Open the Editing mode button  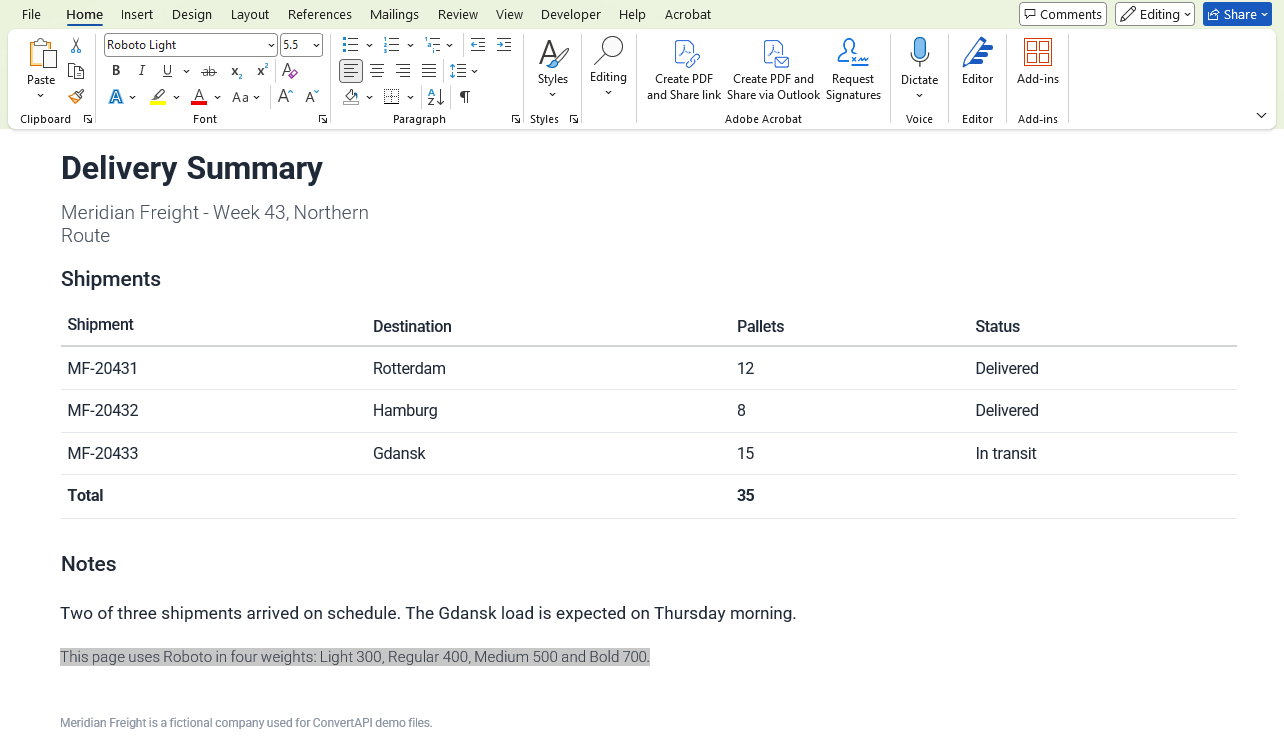(1155, 14)
